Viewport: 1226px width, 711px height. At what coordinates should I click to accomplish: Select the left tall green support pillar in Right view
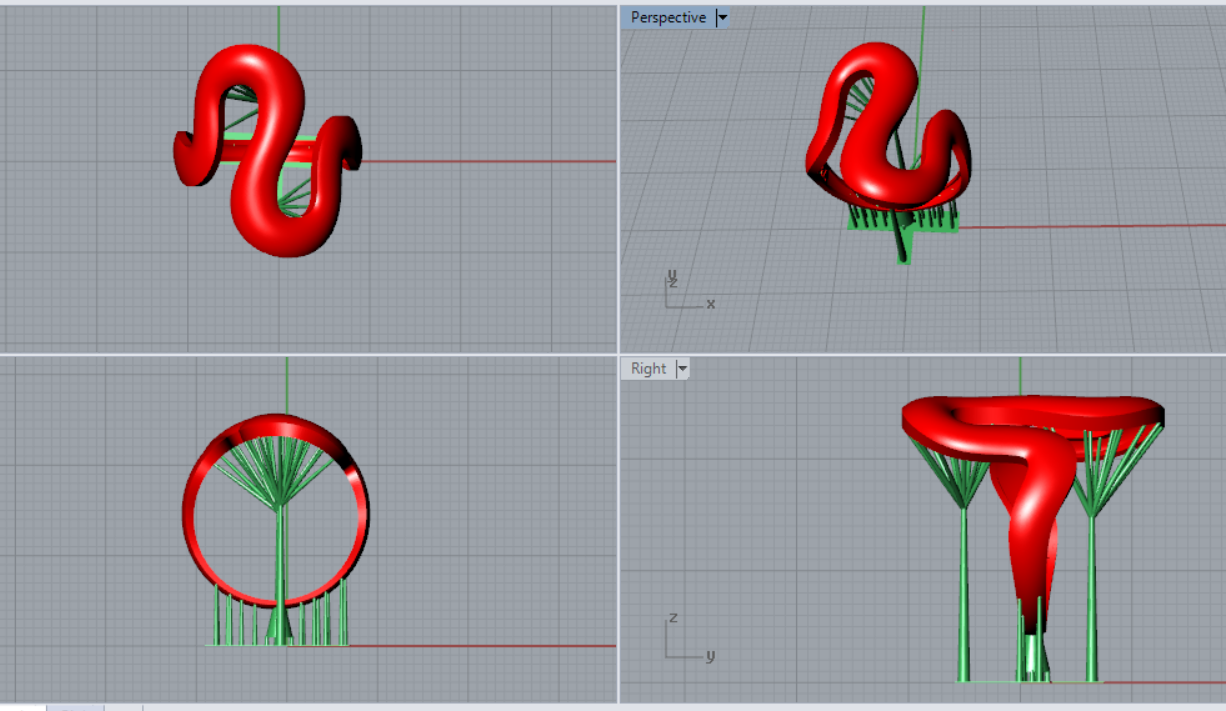[x=964, y=590]
